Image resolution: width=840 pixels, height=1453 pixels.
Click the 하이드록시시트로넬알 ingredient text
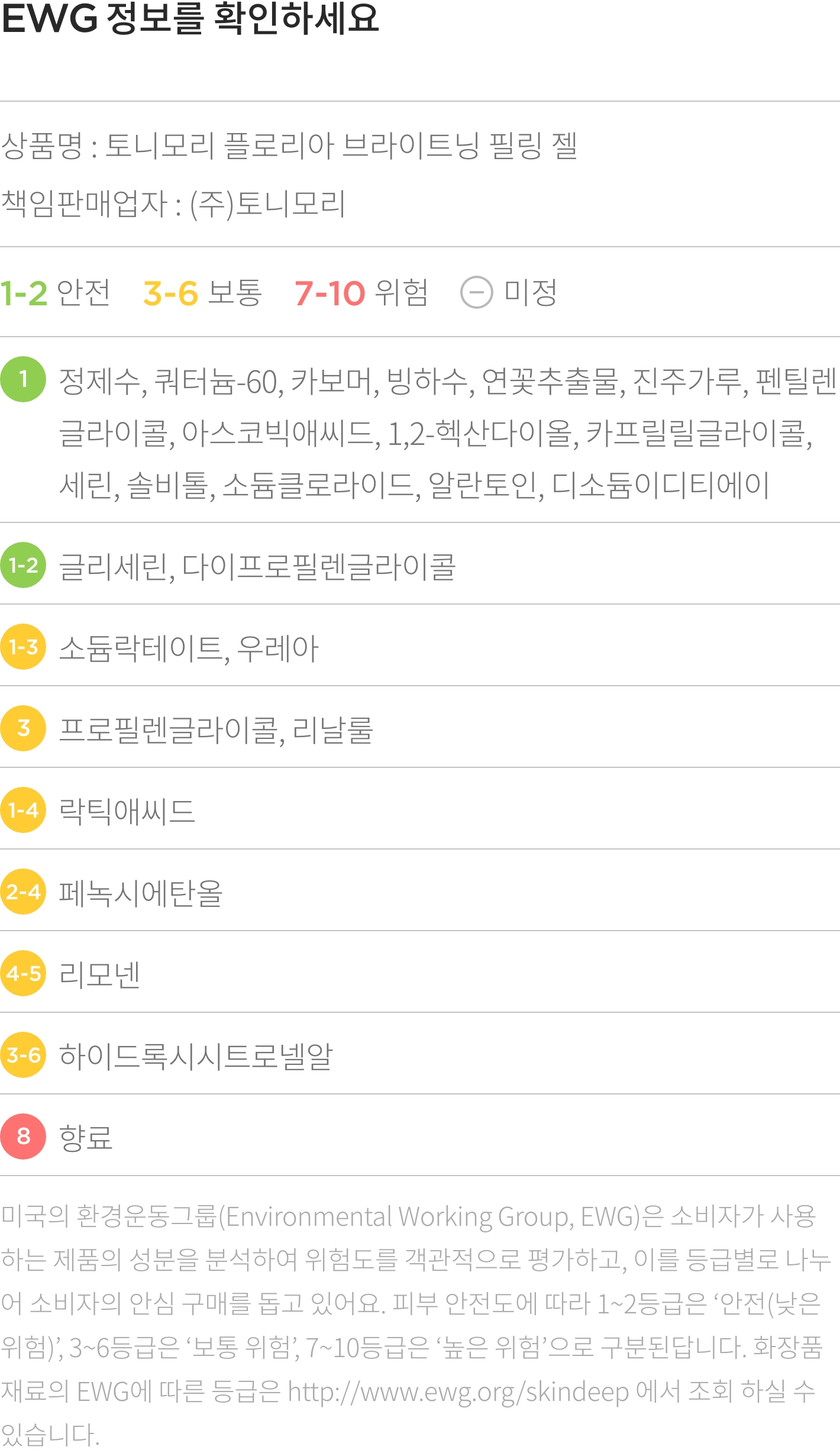(196, 1055)
